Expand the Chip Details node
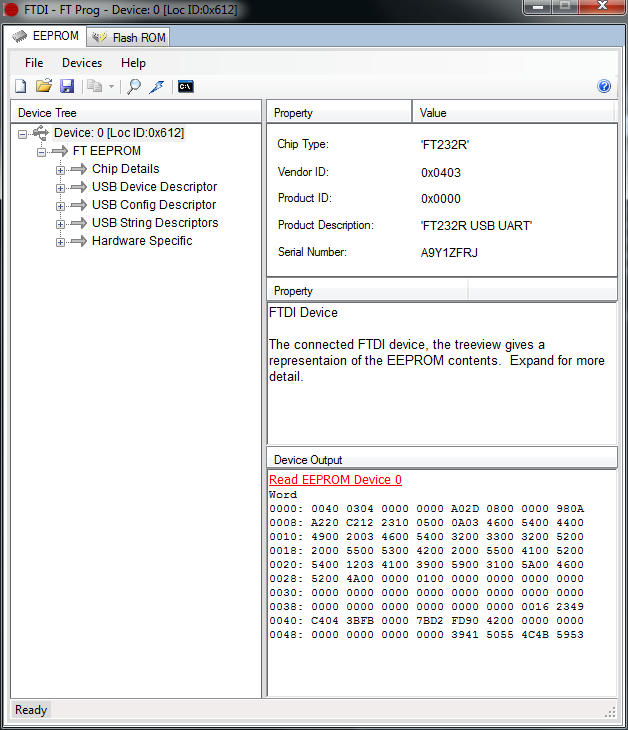Image resolution: width=628 pixels, height=730 pixels. pyautogui.click(x=61, y=170)
